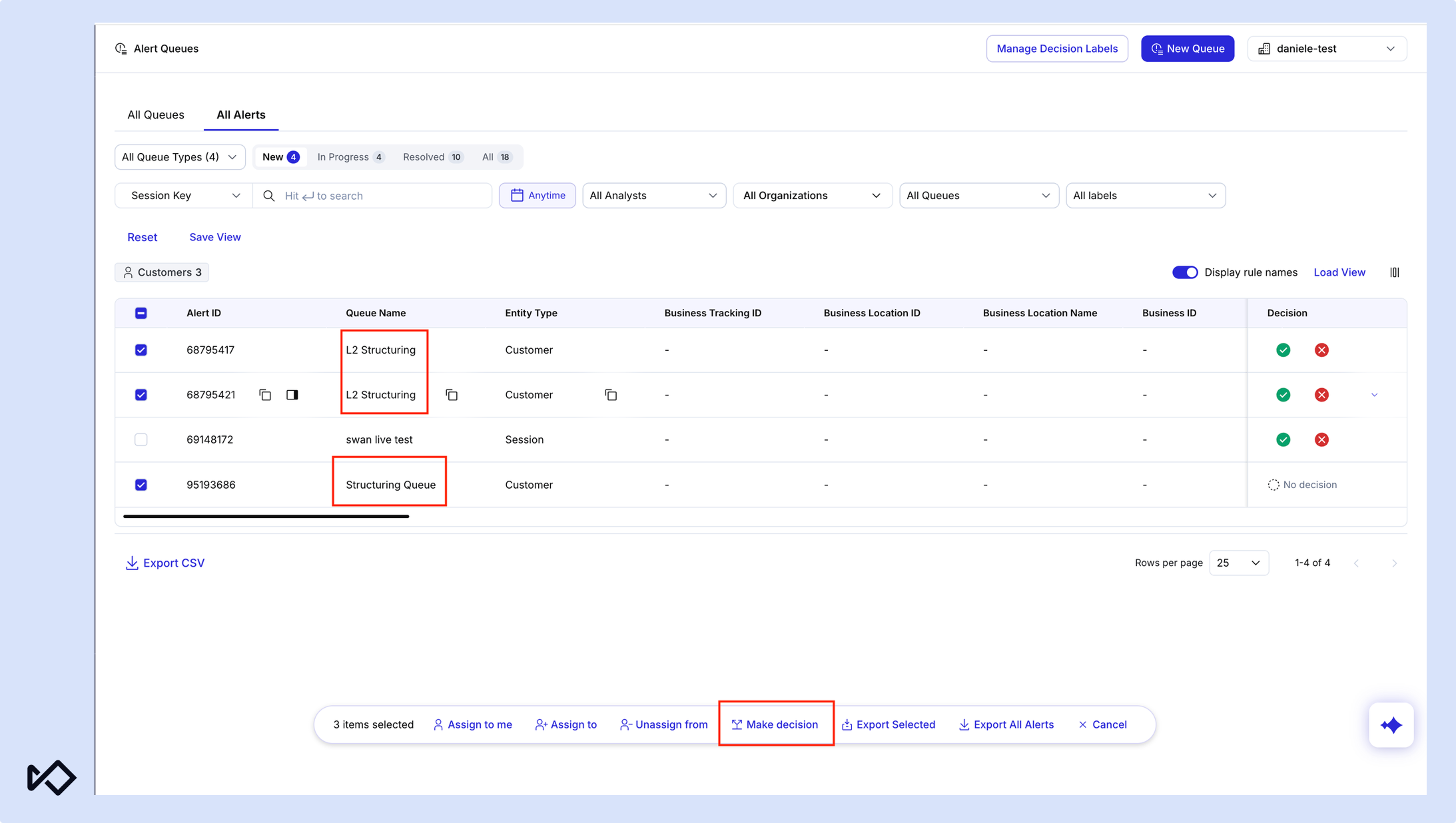
Task: Uncheck alert 68795417 checkbox
Action: click(x=141, y=350)
